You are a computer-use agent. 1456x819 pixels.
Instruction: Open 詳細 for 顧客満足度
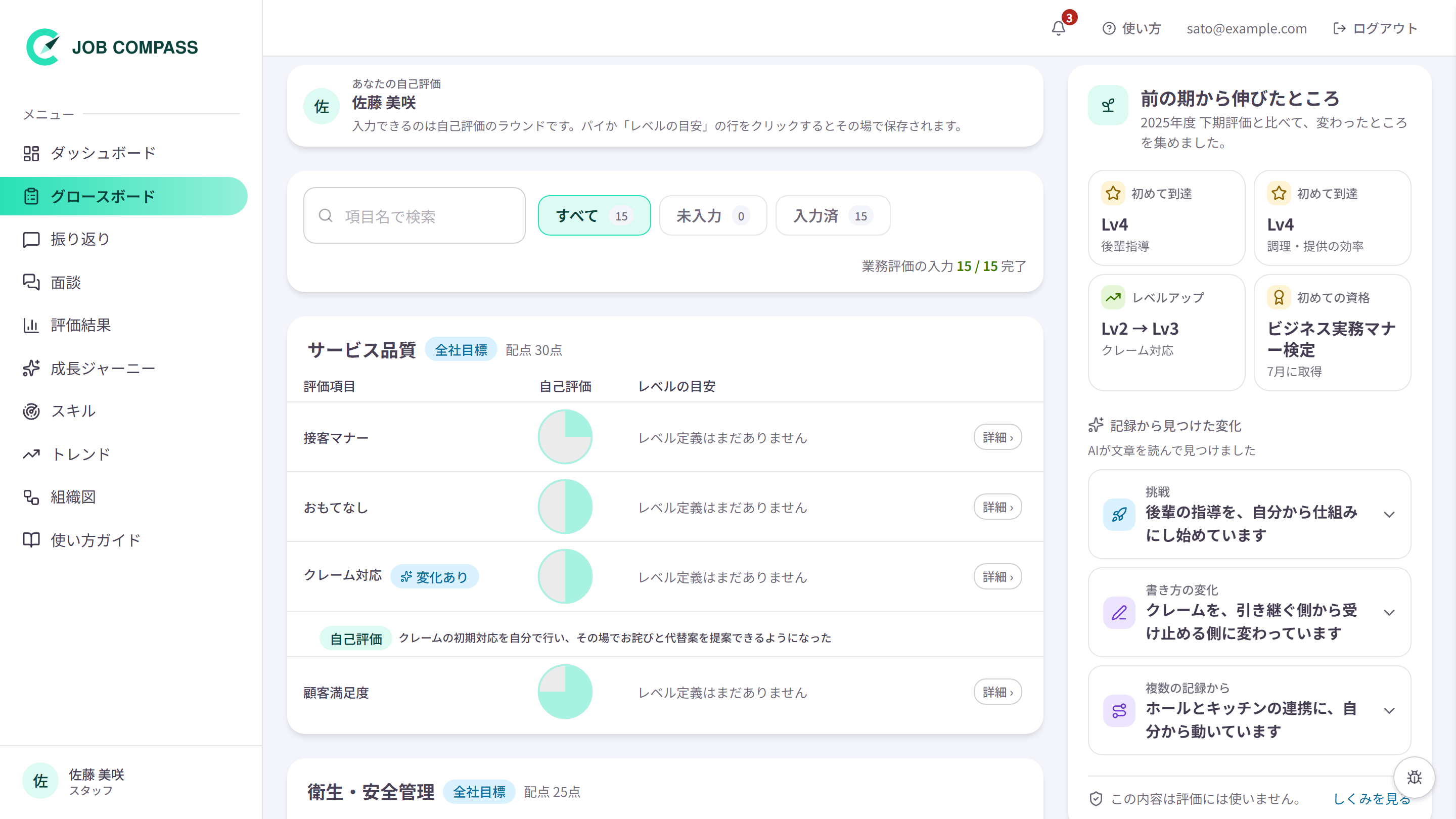[997, 691]
